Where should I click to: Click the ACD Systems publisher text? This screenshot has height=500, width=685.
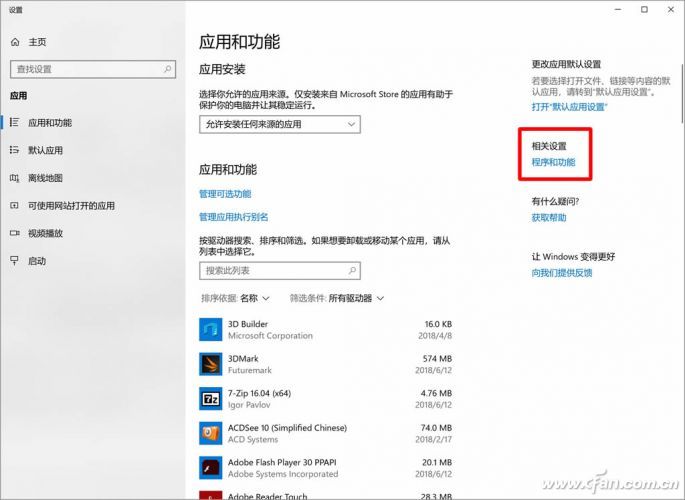[253, 439]
